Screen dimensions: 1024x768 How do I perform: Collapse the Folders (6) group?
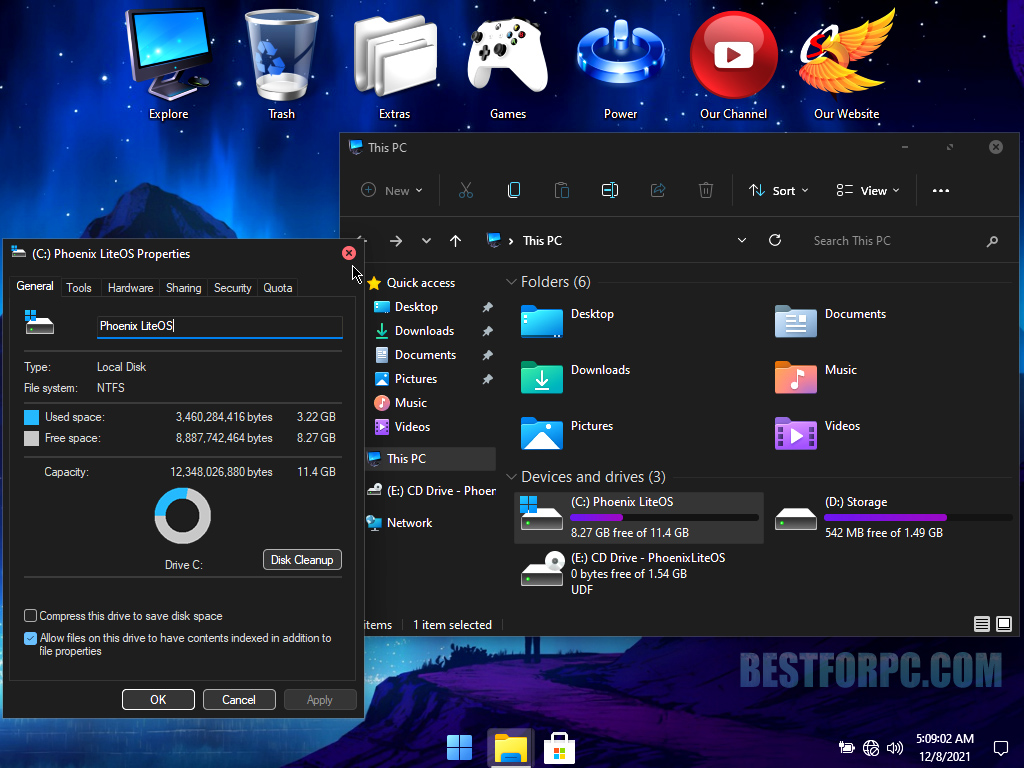511,282
